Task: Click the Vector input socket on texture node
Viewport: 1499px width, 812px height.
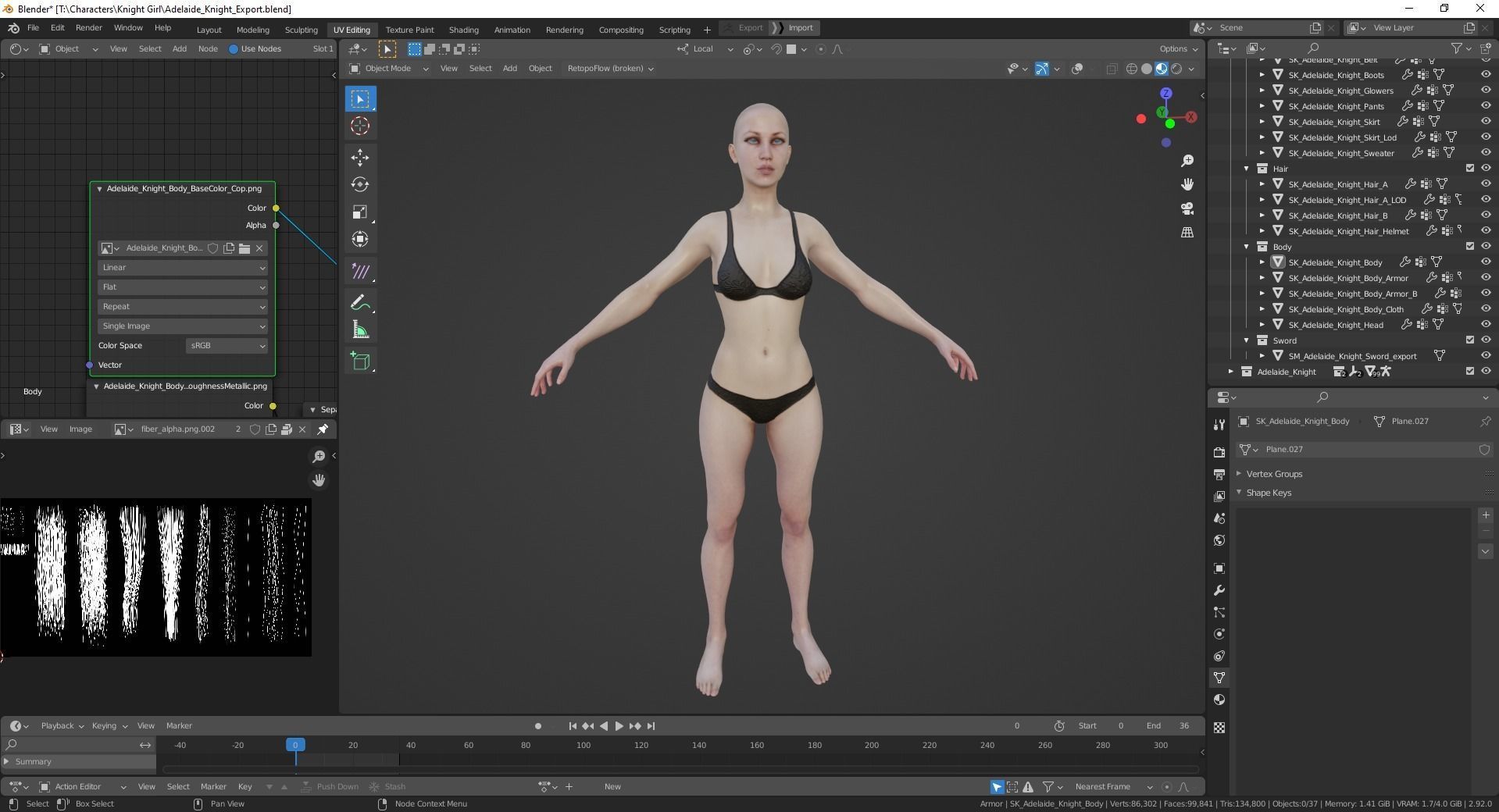Action: point(89,365)
